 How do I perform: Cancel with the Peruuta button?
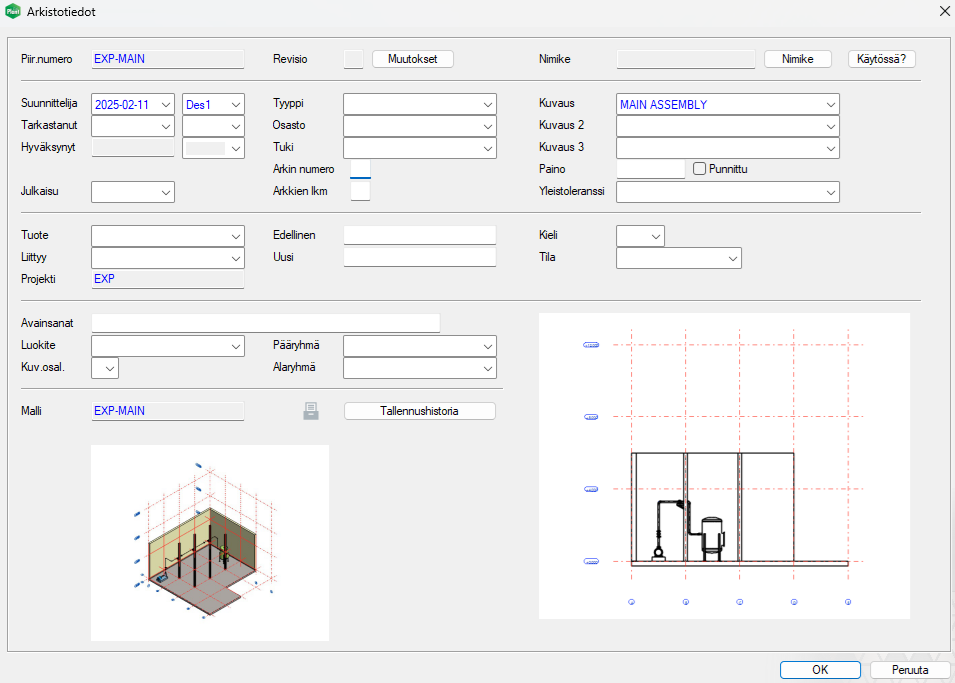click(909, 670)
